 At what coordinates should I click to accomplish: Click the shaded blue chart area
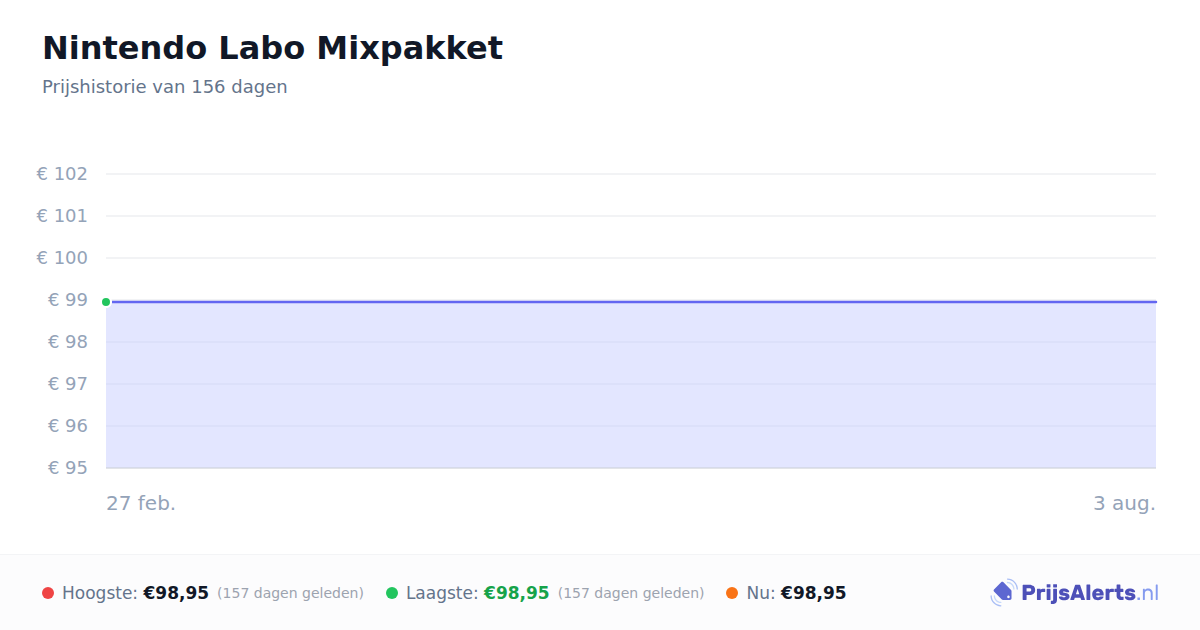631,385
